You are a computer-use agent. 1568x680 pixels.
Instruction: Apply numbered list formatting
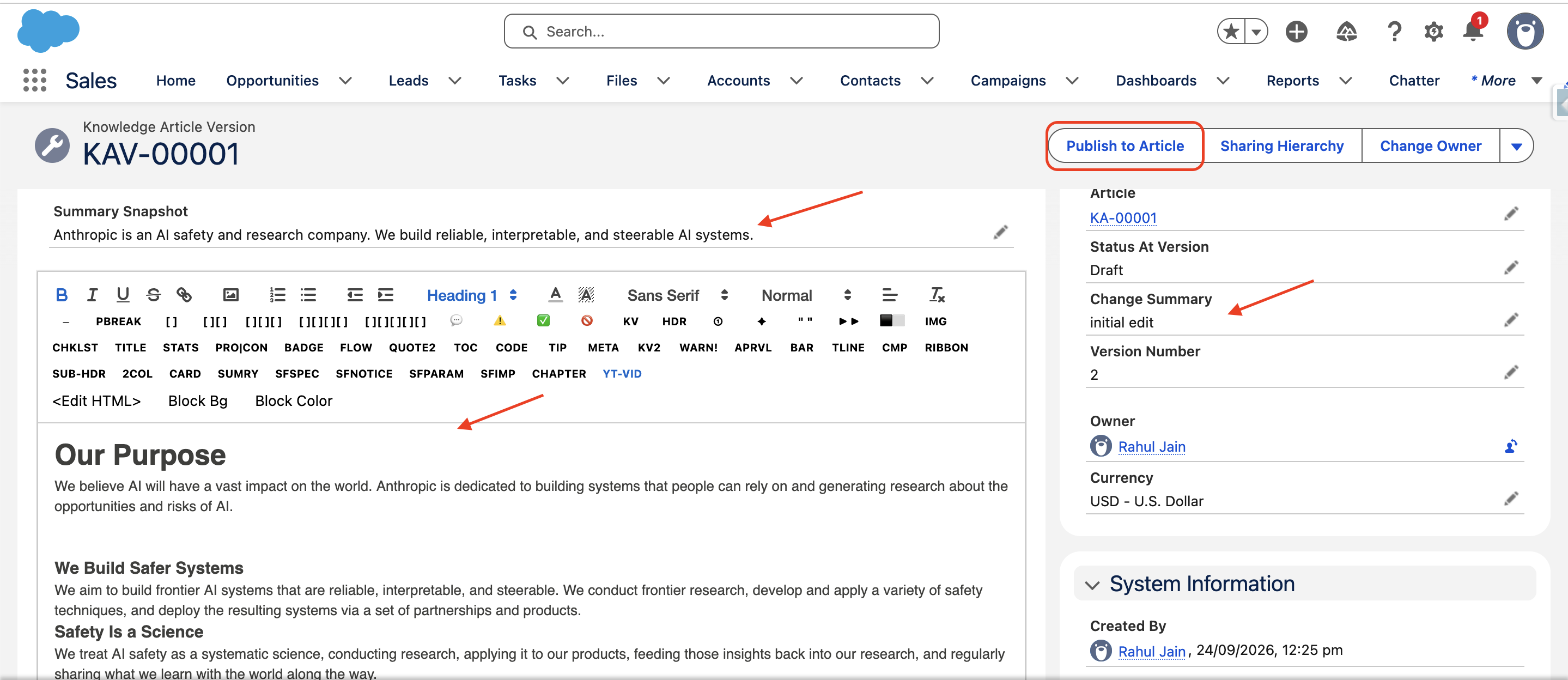277,295
